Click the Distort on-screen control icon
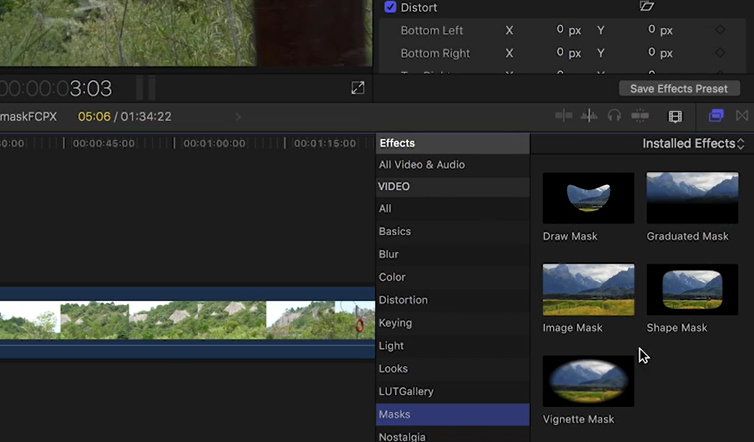 click(x=646, y=7)
